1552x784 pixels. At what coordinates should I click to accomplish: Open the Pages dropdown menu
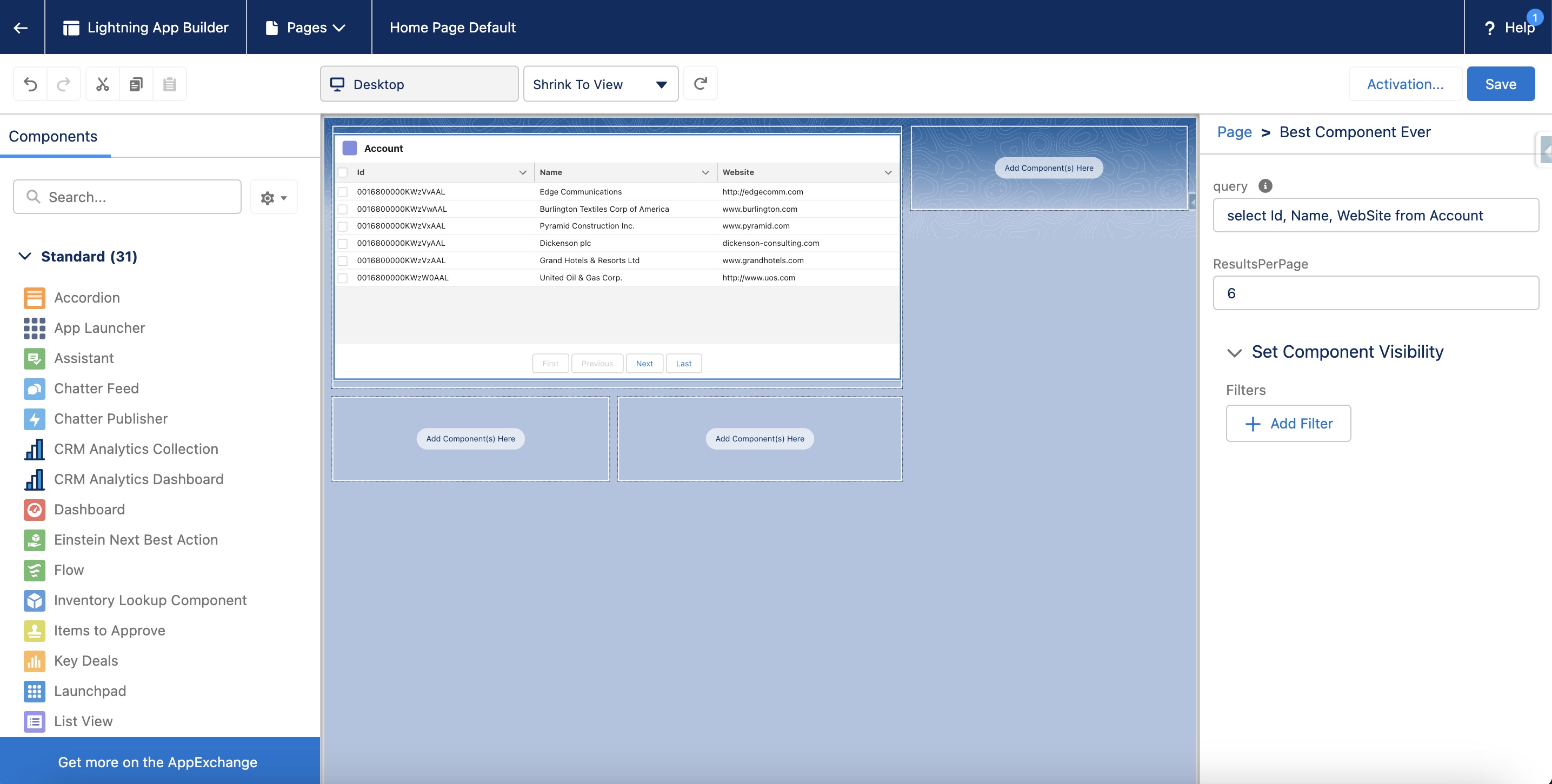point(306,27)
